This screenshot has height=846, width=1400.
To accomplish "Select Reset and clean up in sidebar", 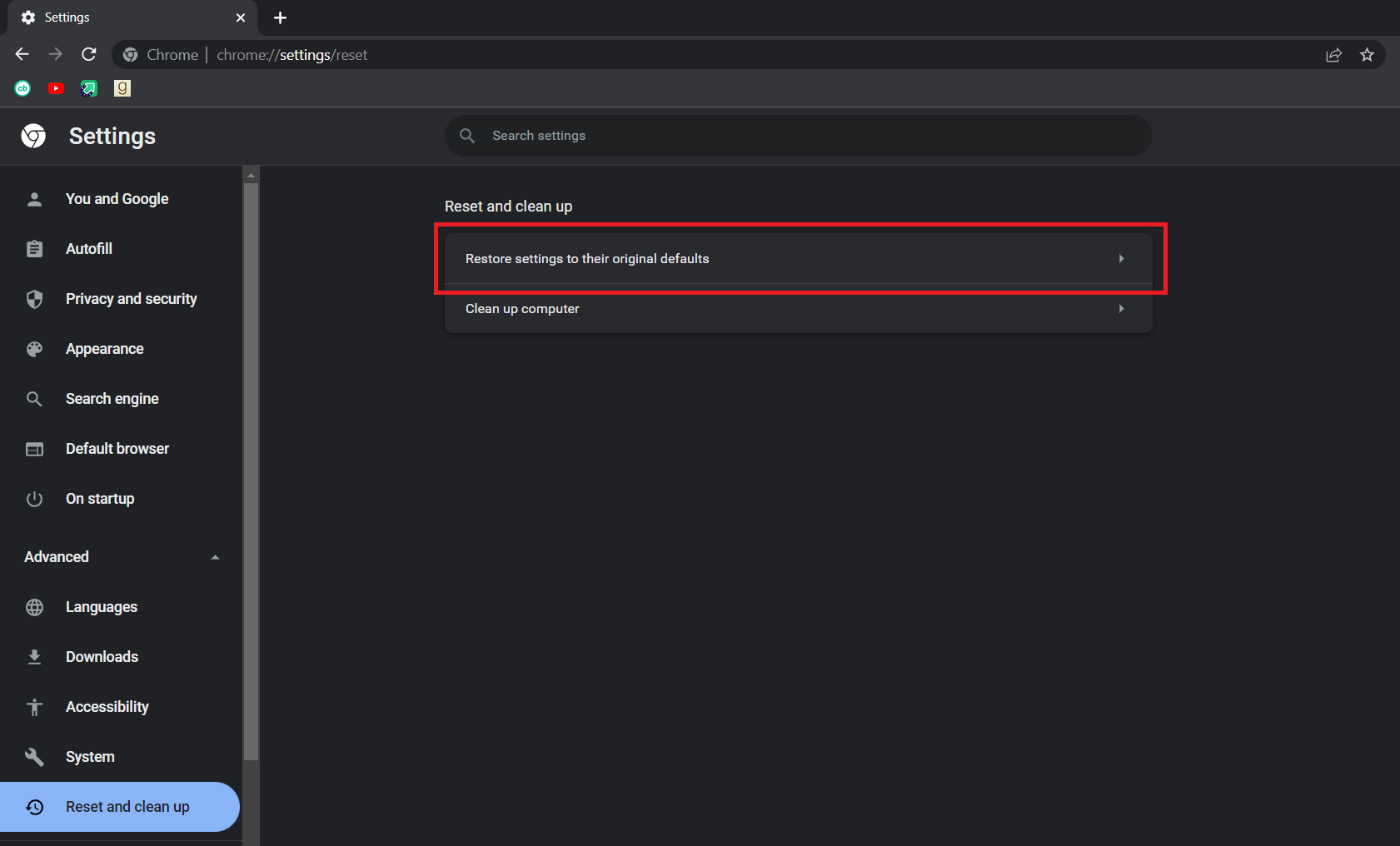I will click(x=120, y=807).
